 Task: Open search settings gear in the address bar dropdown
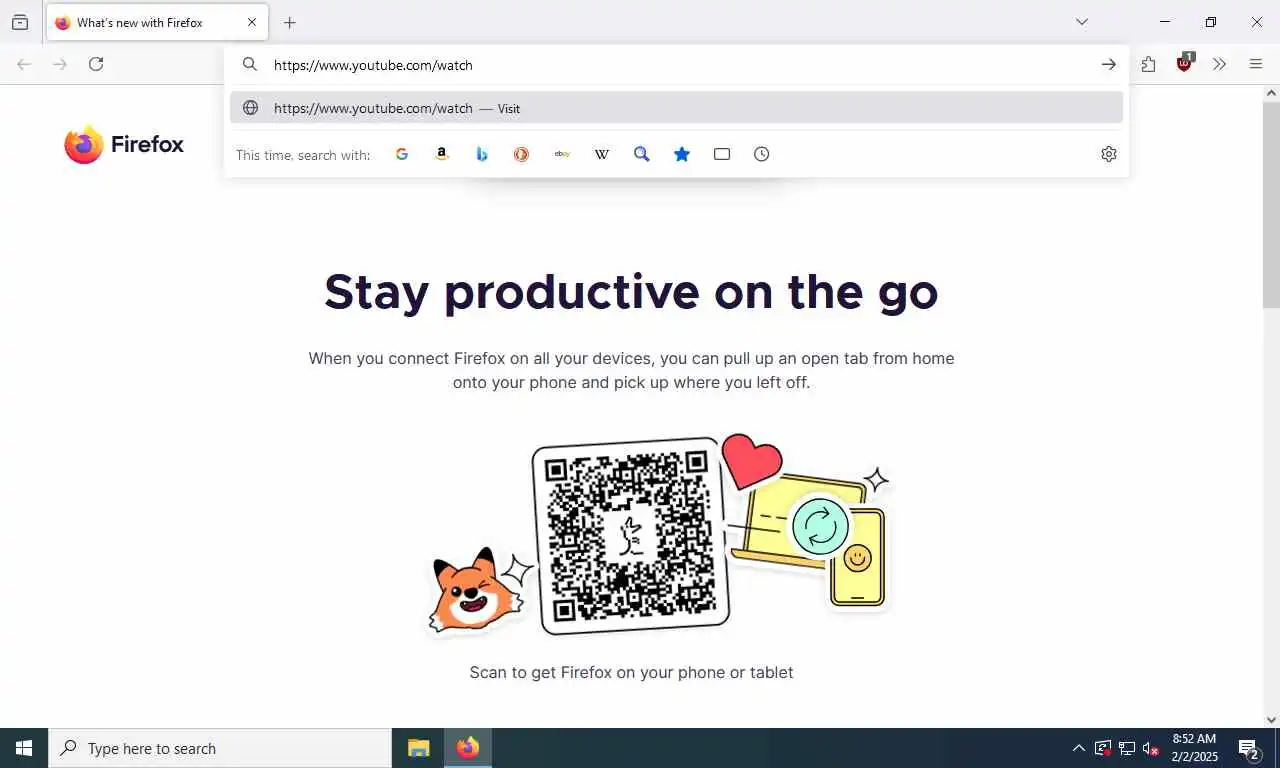click(x=1109, y=154)
